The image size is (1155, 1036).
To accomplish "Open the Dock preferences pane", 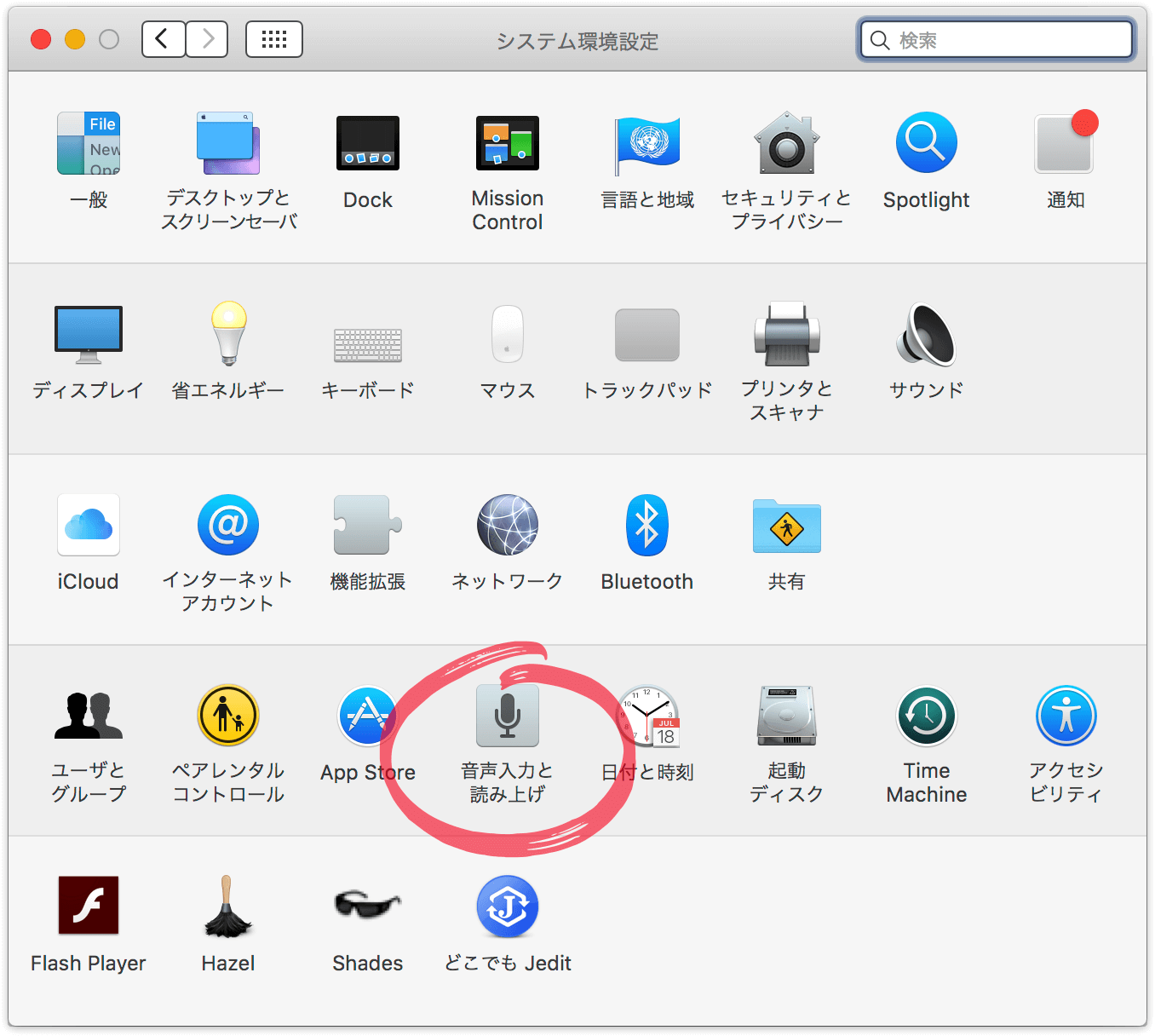I will pos(368,143).
